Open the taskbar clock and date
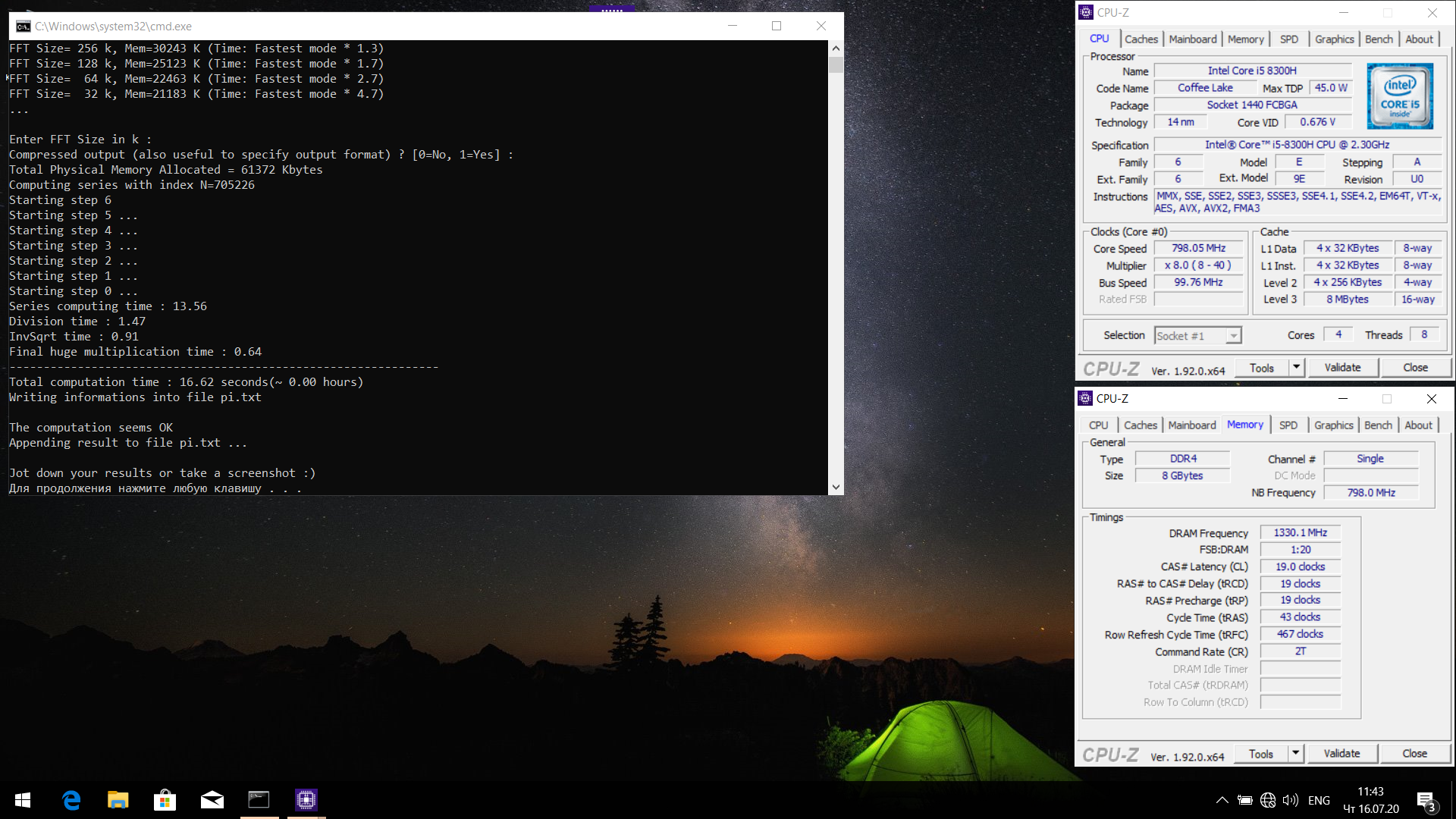Image resolution: width=1456 pixels, height=819 pixels. coord(1371,800)
